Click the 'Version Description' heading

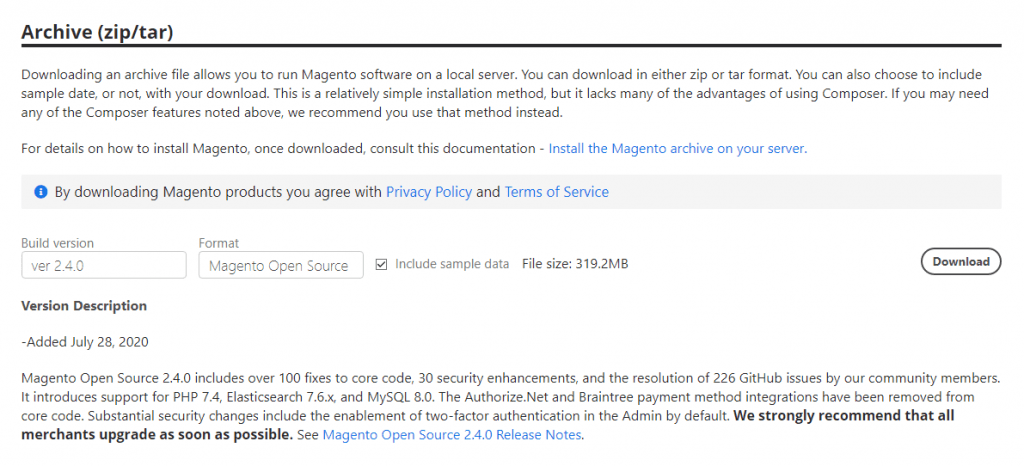click(x=84, y=305)
